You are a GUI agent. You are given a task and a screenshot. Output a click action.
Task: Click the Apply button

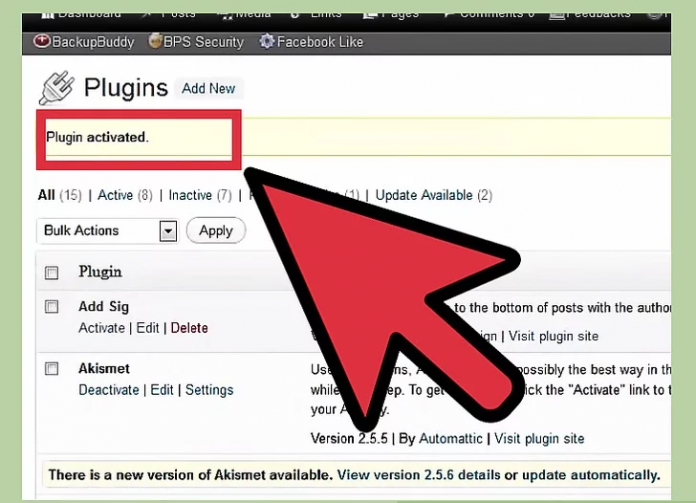215,231
